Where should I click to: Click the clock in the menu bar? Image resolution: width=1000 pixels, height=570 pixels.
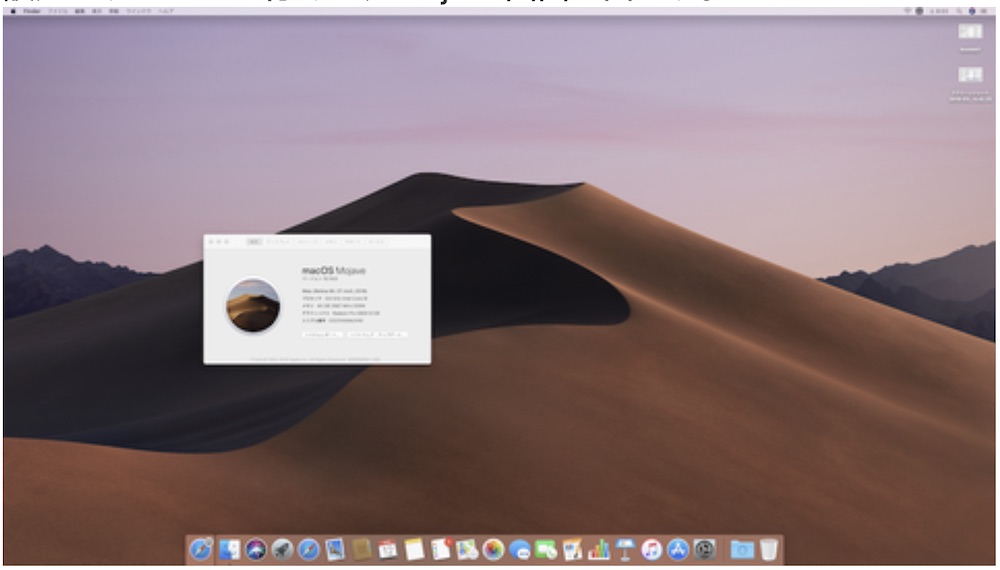pos(939,11)
